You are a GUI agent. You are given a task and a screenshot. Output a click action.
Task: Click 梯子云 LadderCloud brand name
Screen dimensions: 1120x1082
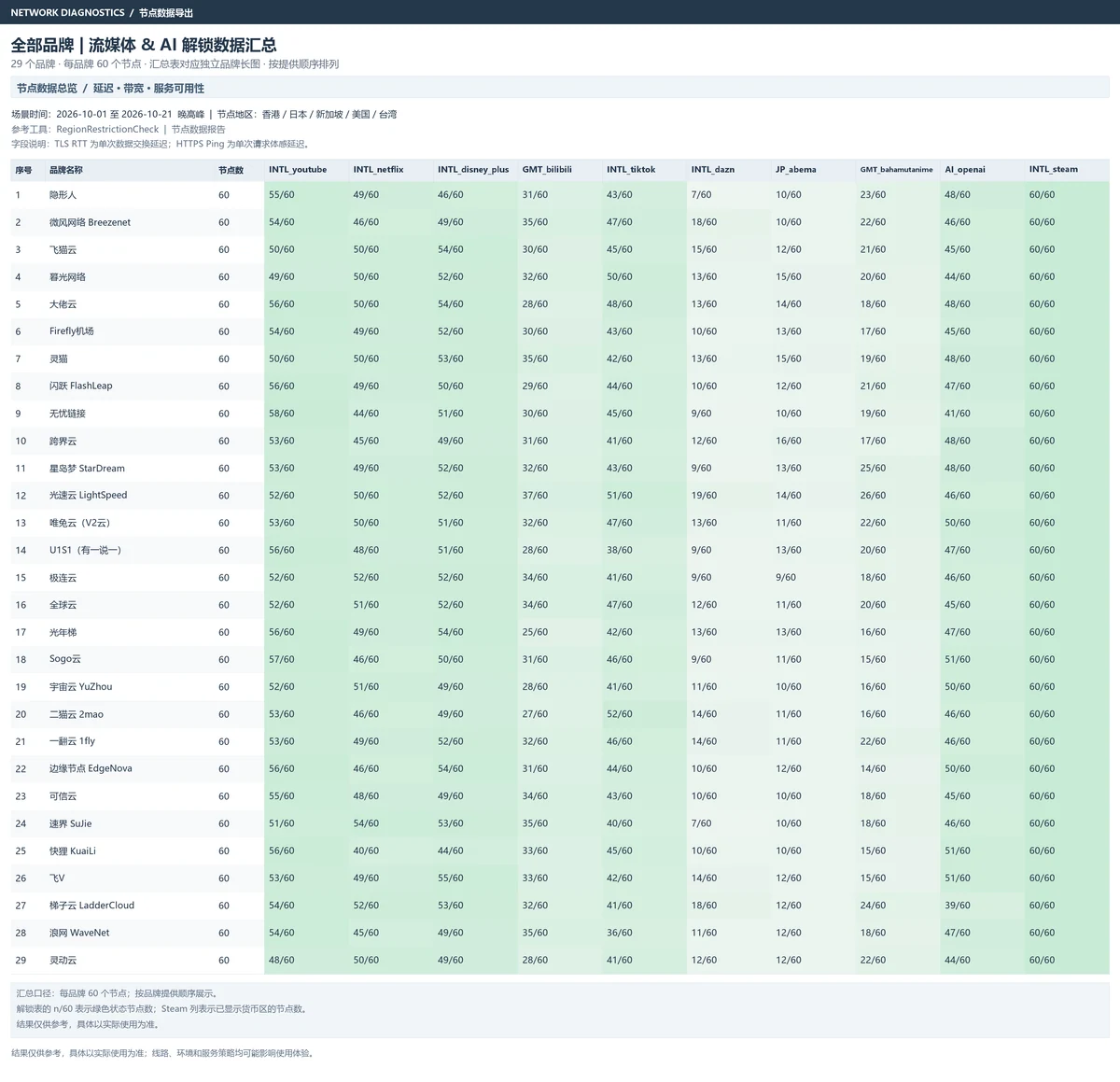(x=91, y=906)
